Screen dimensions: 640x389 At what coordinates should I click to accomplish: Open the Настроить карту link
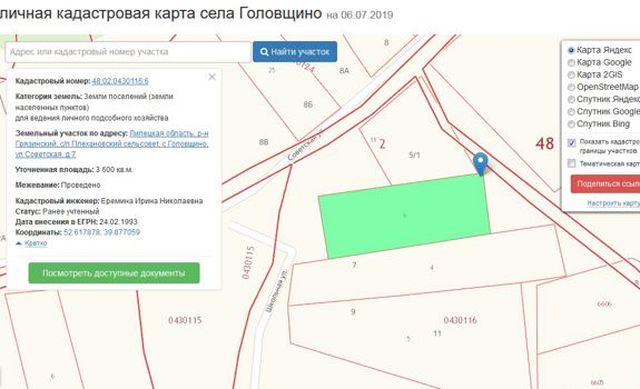click(x=613, y=203)
